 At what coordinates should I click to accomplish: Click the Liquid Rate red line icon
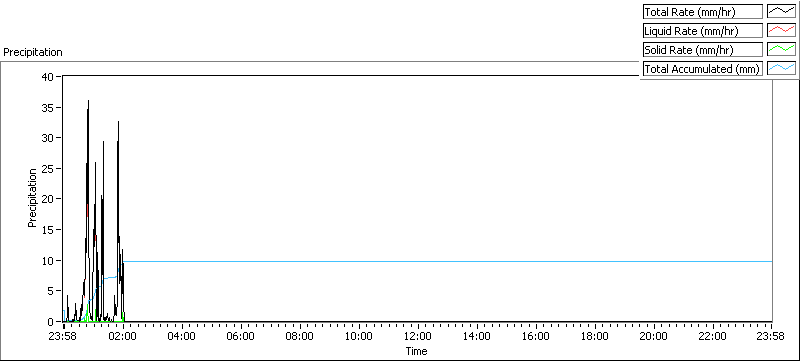(x=782, y=31)
